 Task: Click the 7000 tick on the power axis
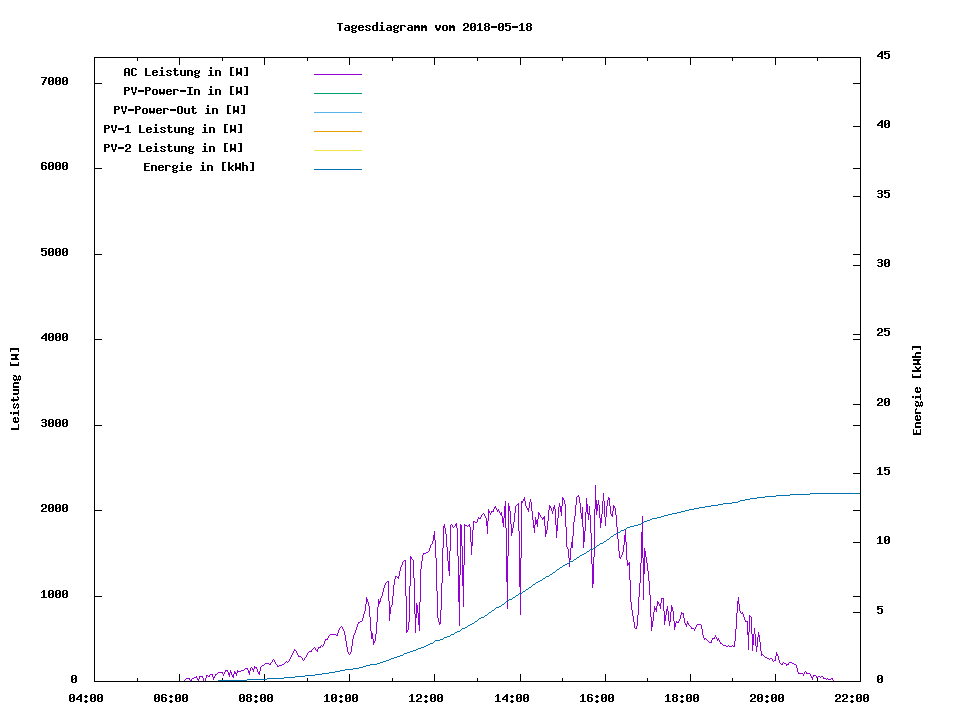click(54, 81)
